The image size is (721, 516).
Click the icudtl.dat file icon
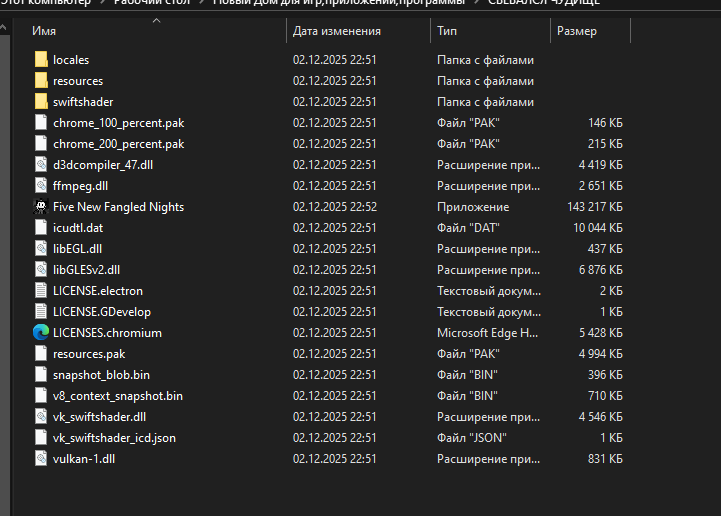coord(41,228)
